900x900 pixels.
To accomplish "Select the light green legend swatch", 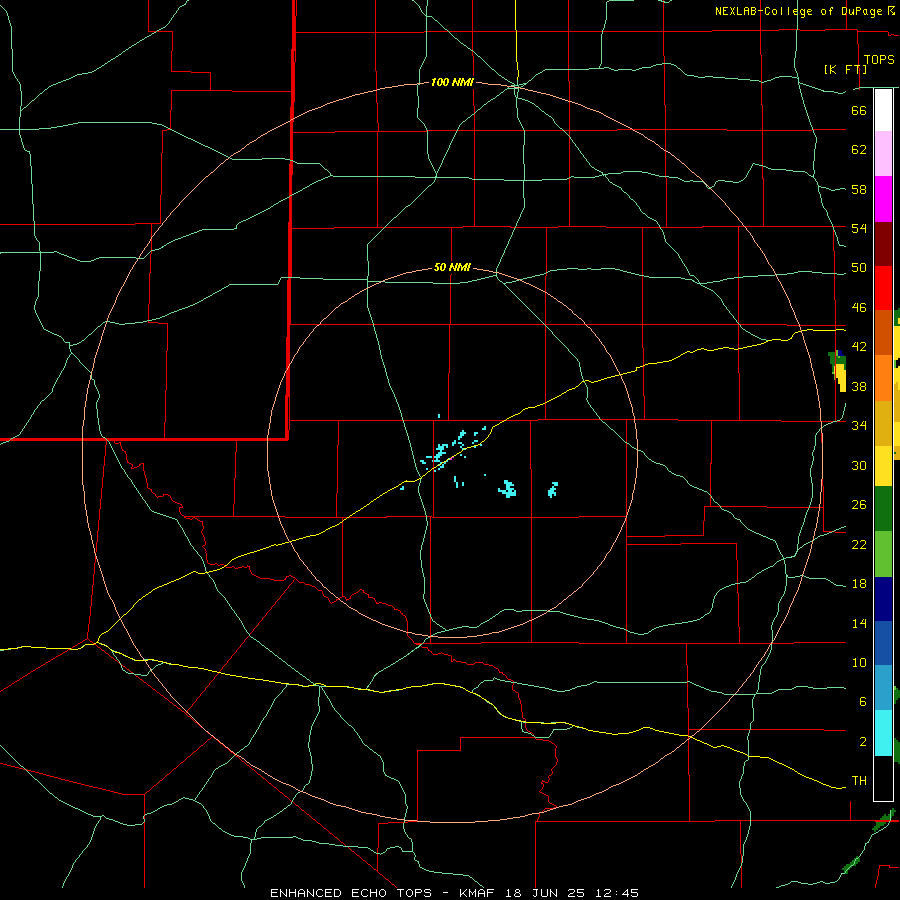I will [x=883, y=554].
